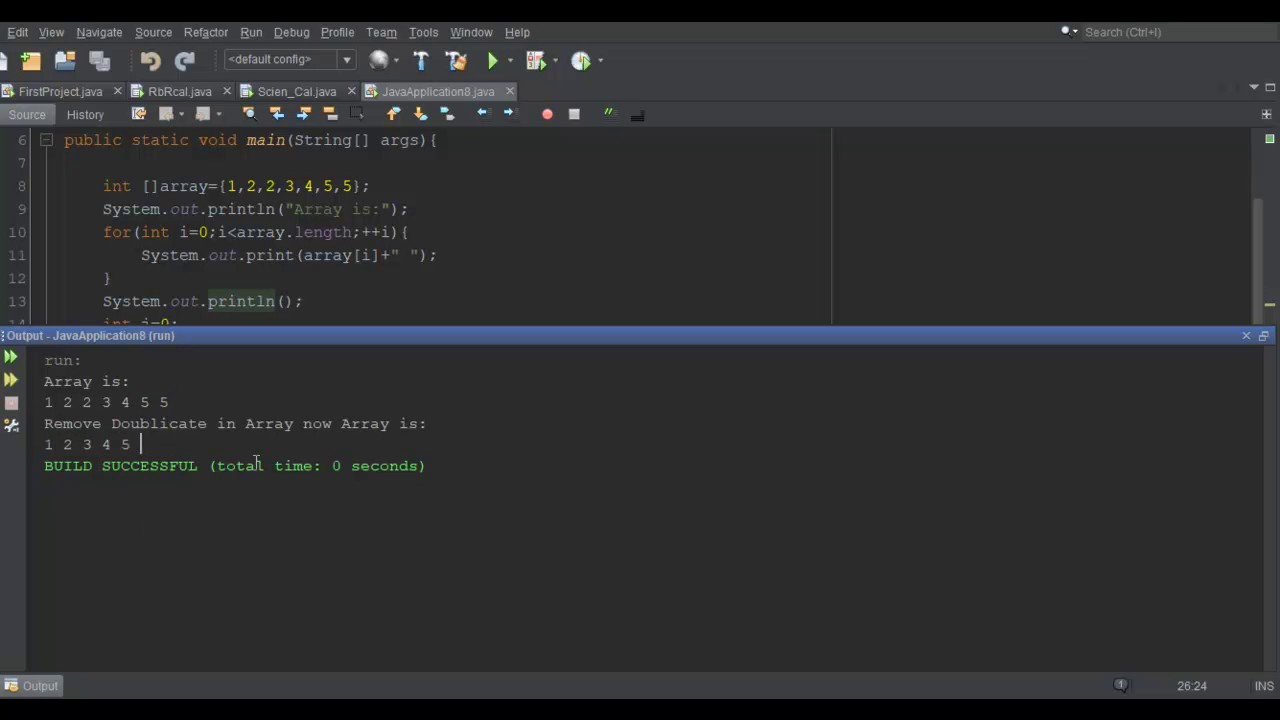Screen dimensions: 1280x720
Task: Collapse the main method code fold
Action: click(46, 140)
